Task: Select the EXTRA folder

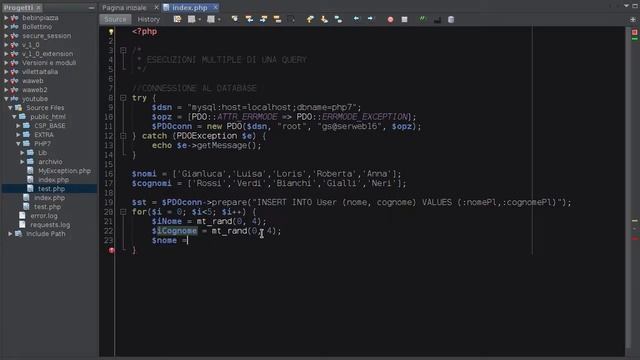Action: click(x=44, y=135)
